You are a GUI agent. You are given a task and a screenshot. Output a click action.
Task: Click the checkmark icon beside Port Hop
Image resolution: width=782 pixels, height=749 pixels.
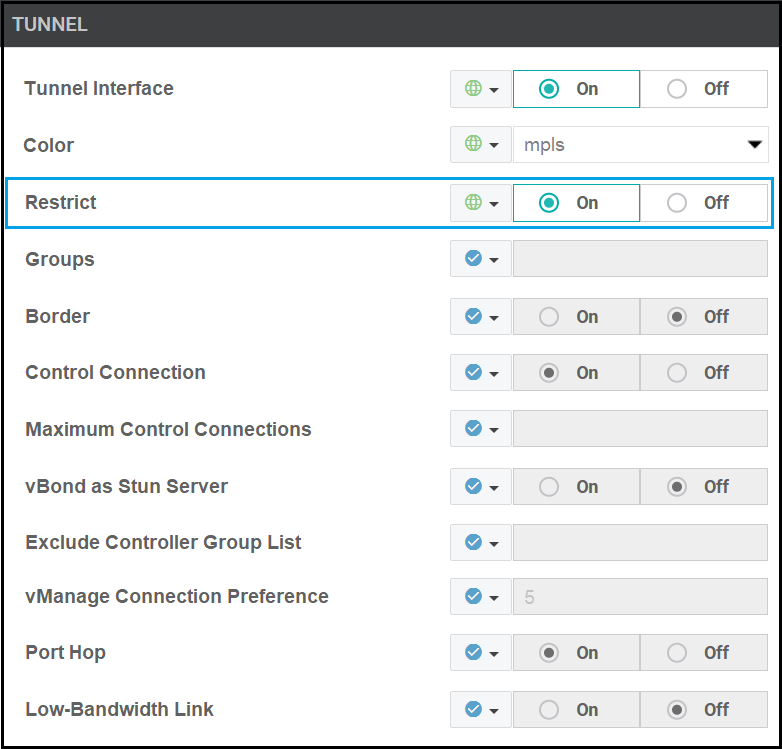[473, 653]
